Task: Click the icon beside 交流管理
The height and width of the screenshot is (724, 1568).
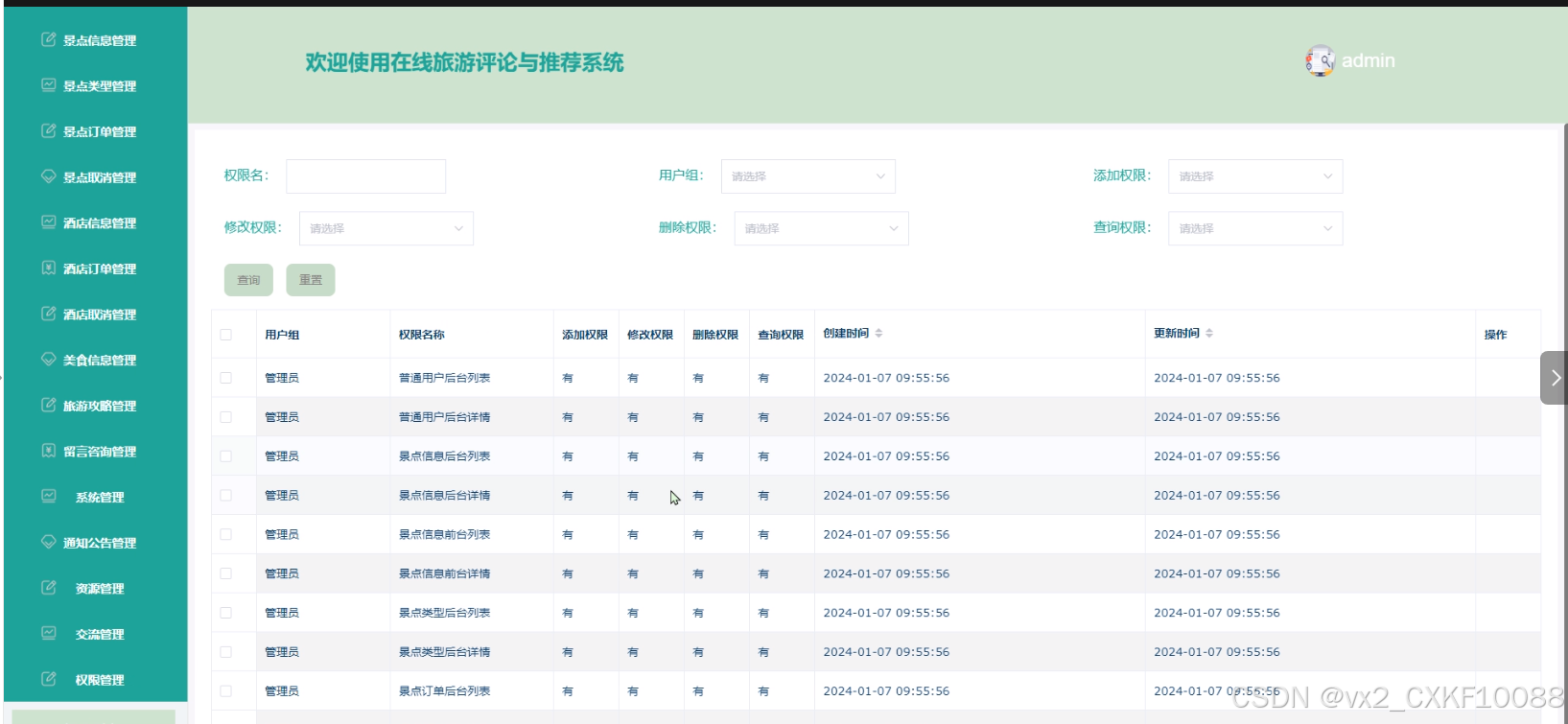Action: [x=49, y=633]
